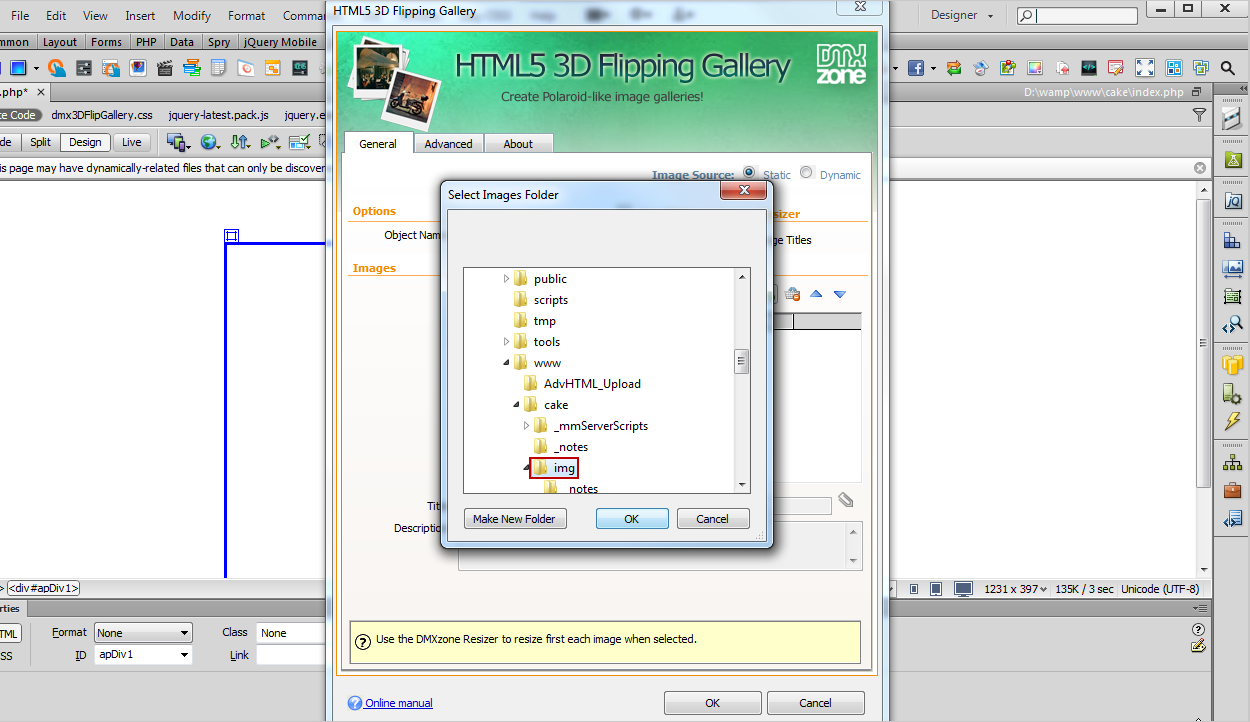Select the Dynamic image source radio button
1250x722 pixels.
[x=806, y=172]
